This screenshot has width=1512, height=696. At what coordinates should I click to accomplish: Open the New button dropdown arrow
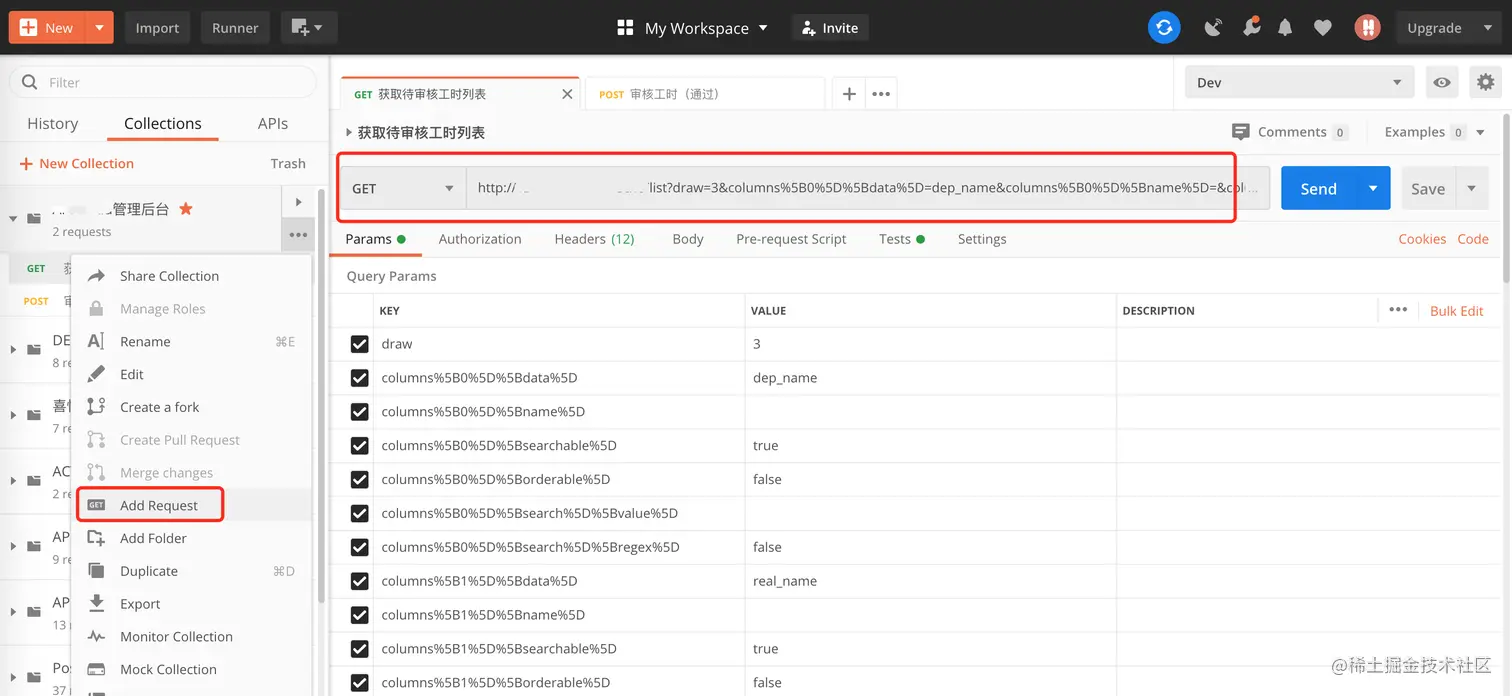99,28
